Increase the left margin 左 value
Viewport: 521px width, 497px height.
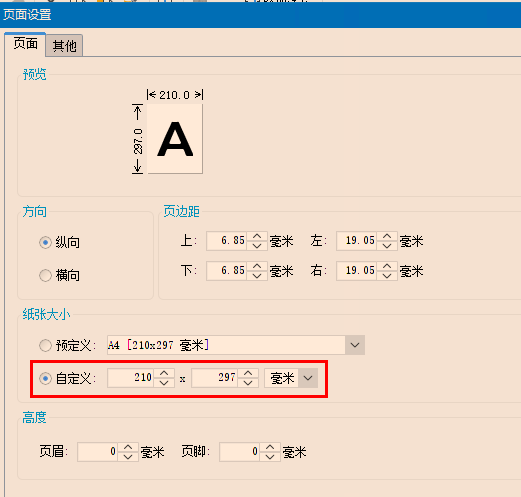[x=387, y=236]
